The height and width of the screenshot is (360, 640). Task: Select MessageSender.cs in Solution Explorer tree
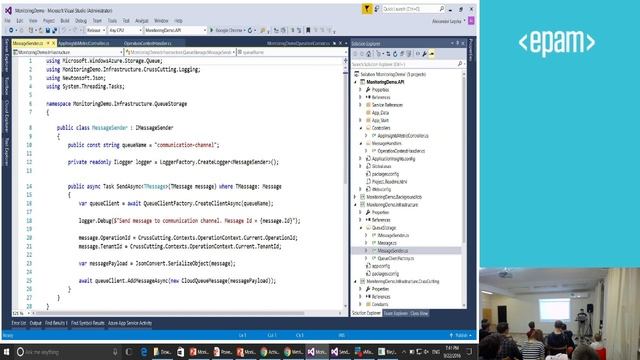tap(393, 251)
